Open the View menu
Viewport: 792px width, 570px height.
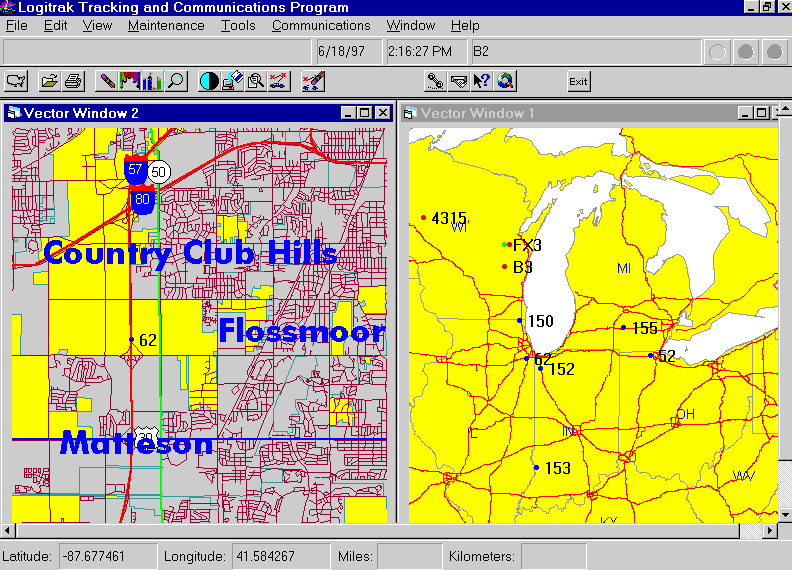pos(97,25)
